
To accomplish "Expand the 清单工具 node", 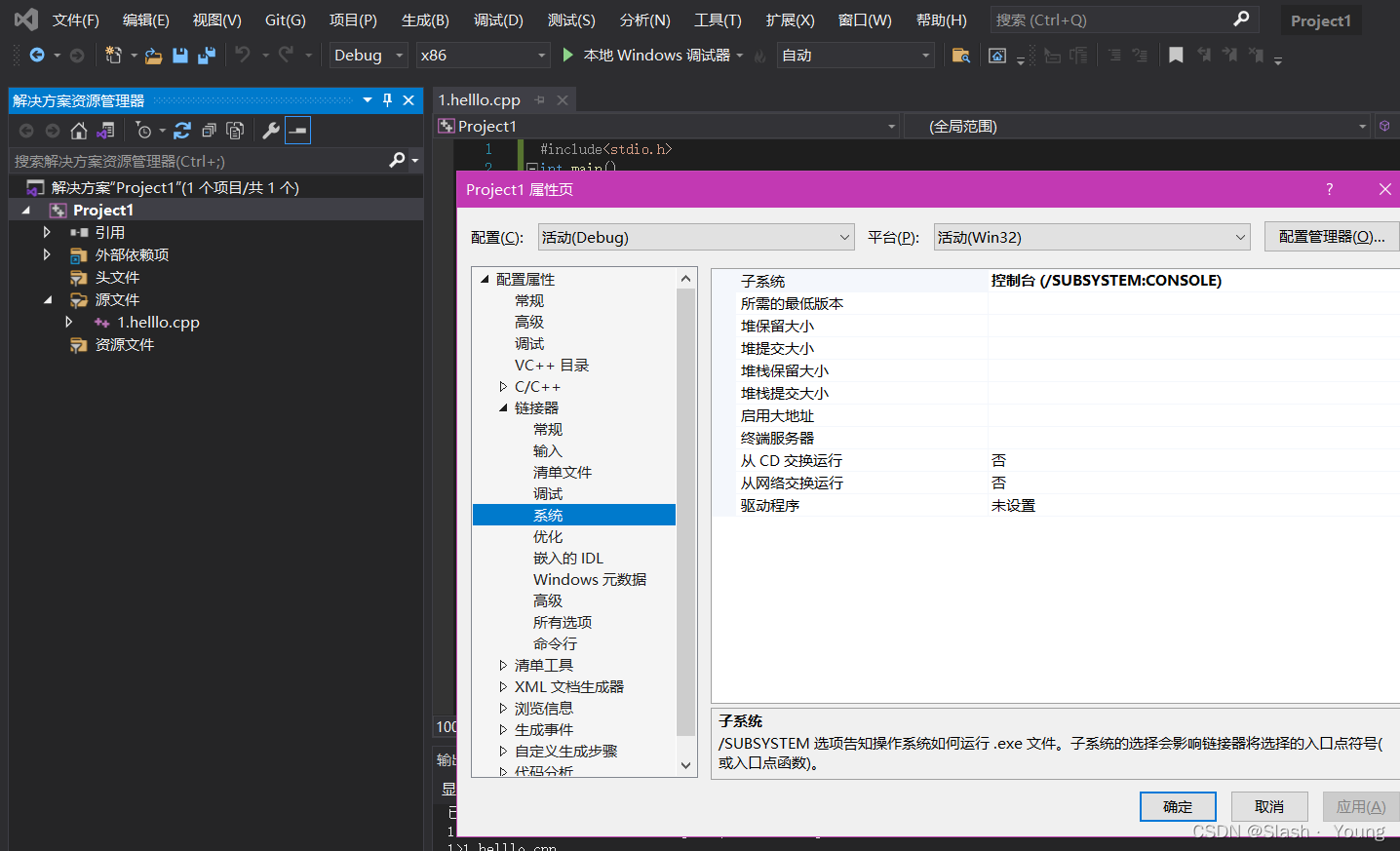I will [503, 666].
